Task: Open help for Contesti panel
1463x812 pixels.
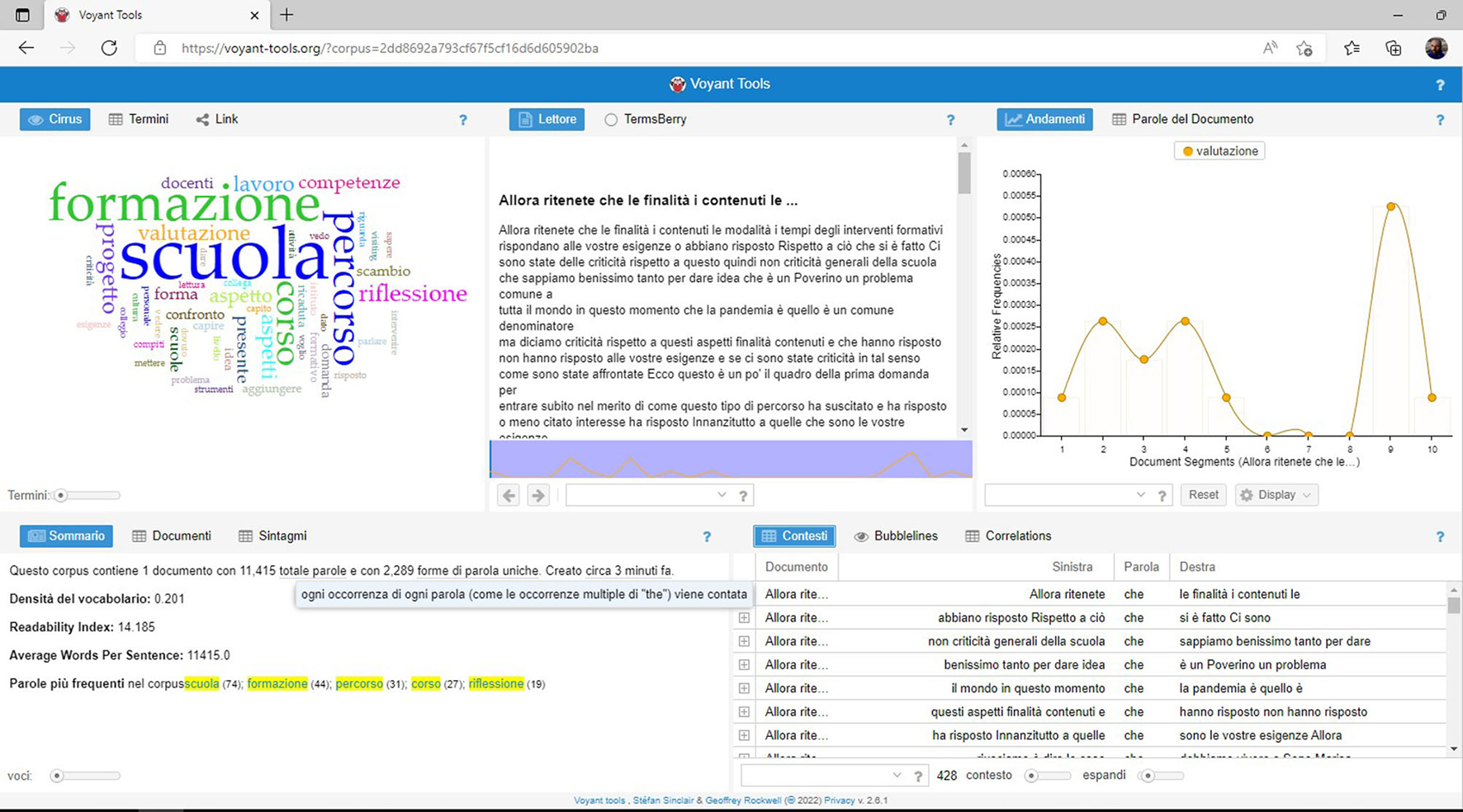Action: click(1440, 537)
